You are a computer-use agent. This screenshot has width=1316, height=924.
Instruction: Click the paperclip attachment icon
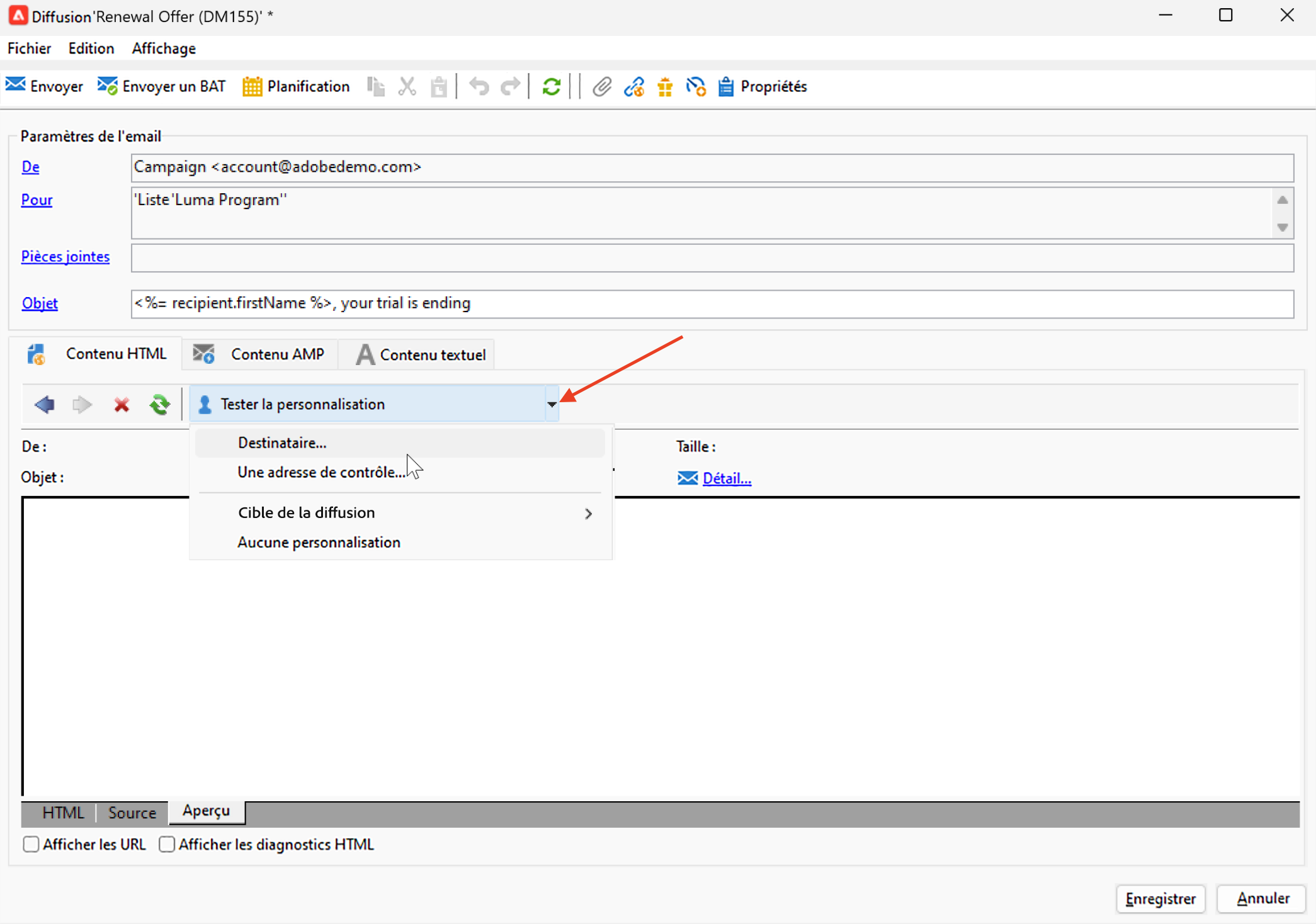[602, 86]
